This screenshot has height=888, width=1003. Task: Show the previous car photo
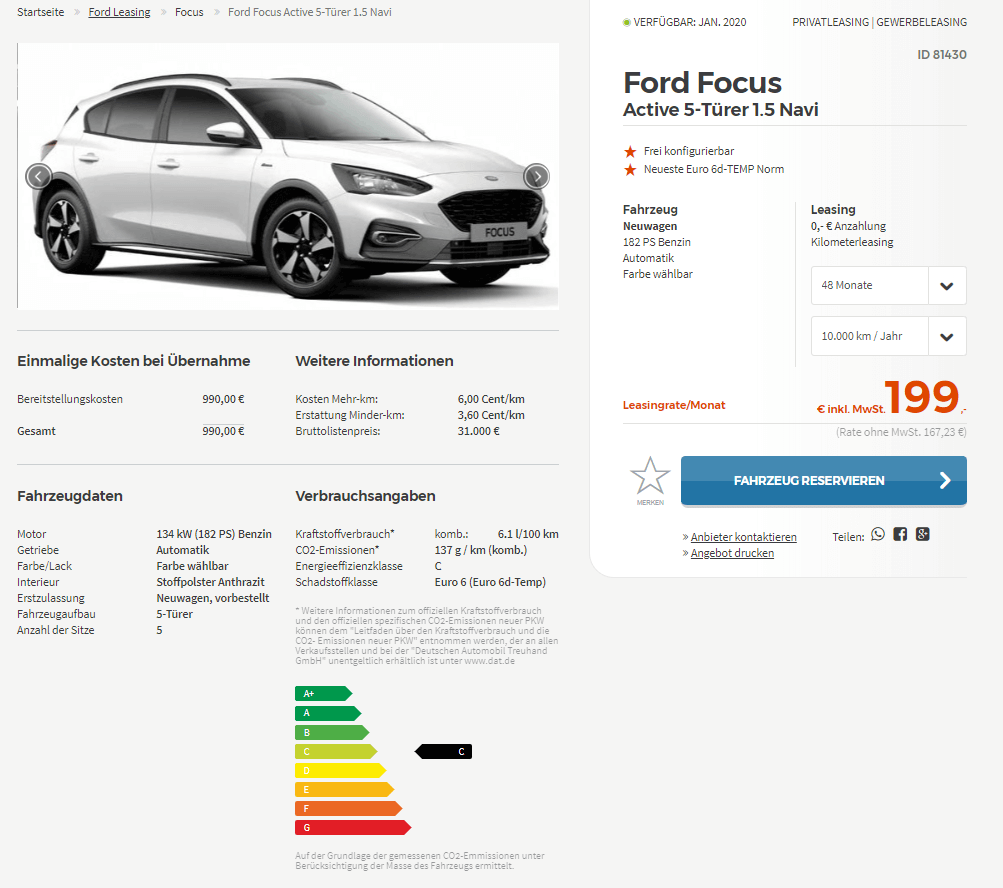(x=38, y=176)
